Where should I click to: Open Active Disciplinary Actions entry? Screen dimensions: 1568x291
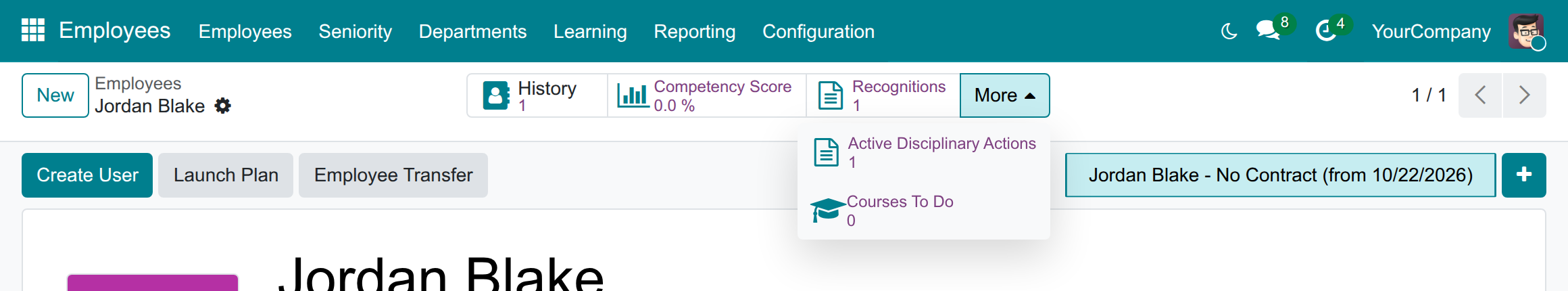click(924, 152)
